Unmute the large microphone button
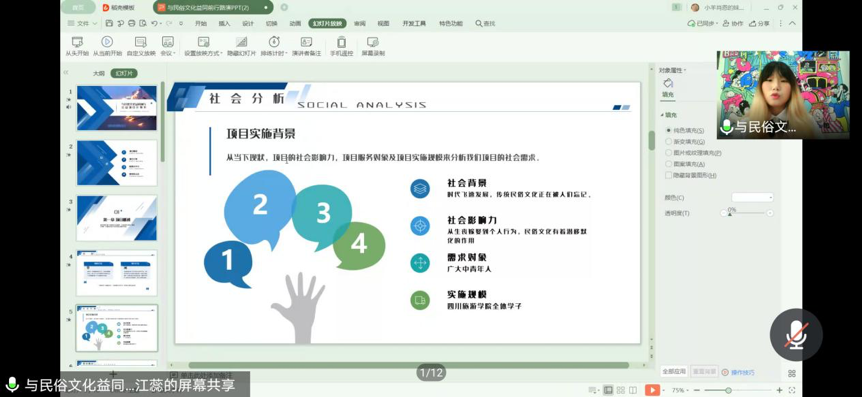The image size is (862, 397). 795,334
